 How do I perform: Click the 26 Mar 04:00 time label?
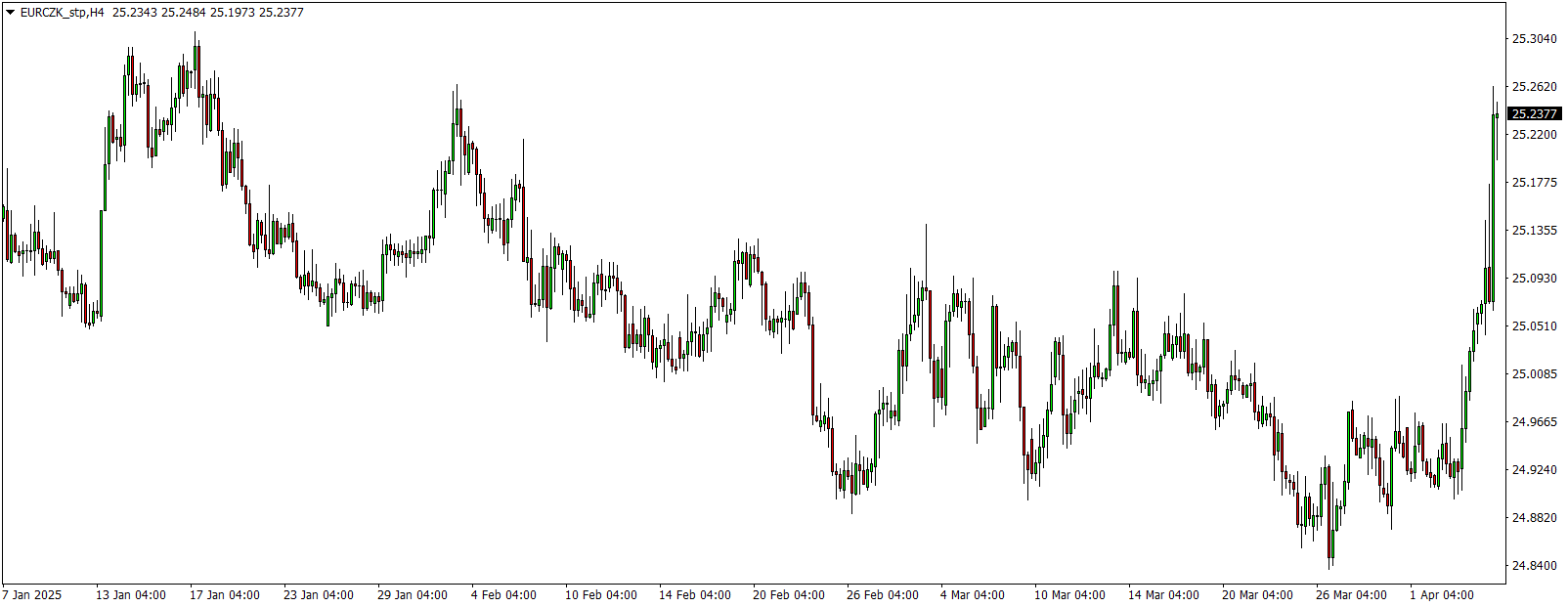[x=1351, y=595]
